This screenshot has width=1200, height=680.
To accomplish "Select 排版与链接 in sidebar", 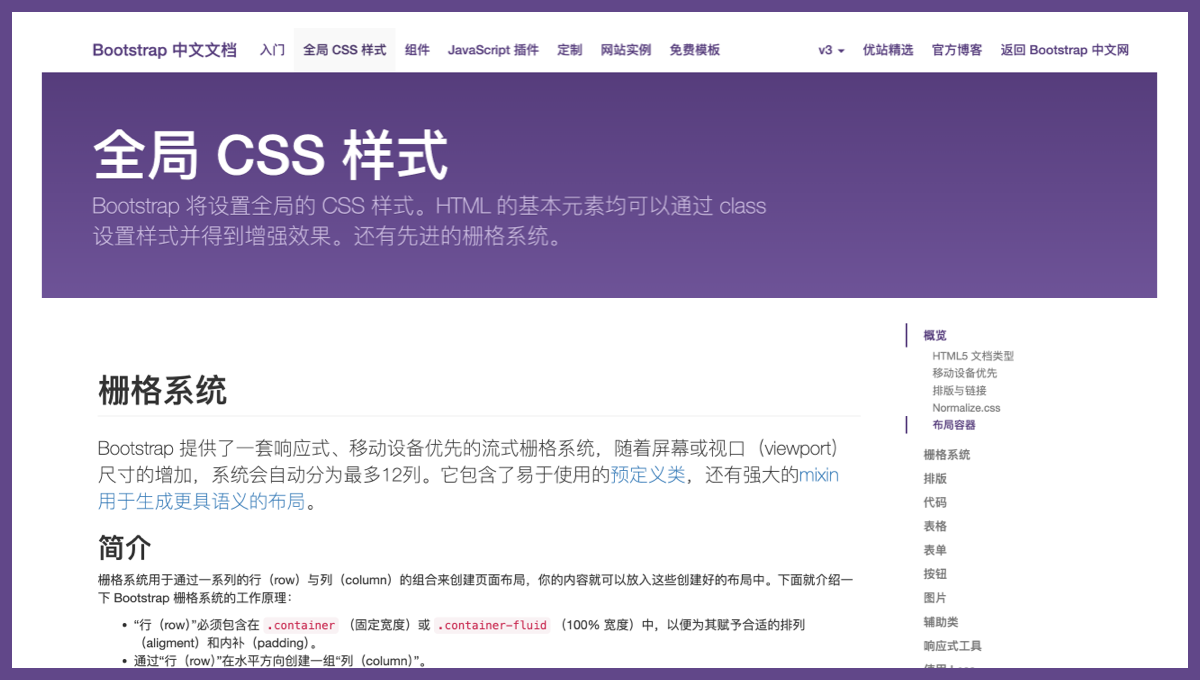I will coord(960,391).
